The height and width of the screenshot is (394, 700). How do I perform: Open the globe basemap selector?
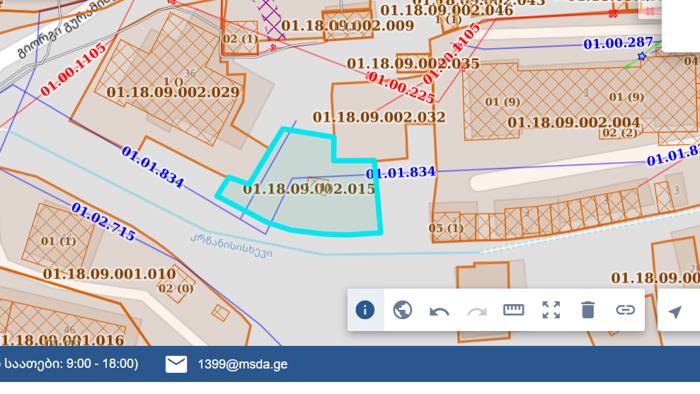(x=402, y=310)
